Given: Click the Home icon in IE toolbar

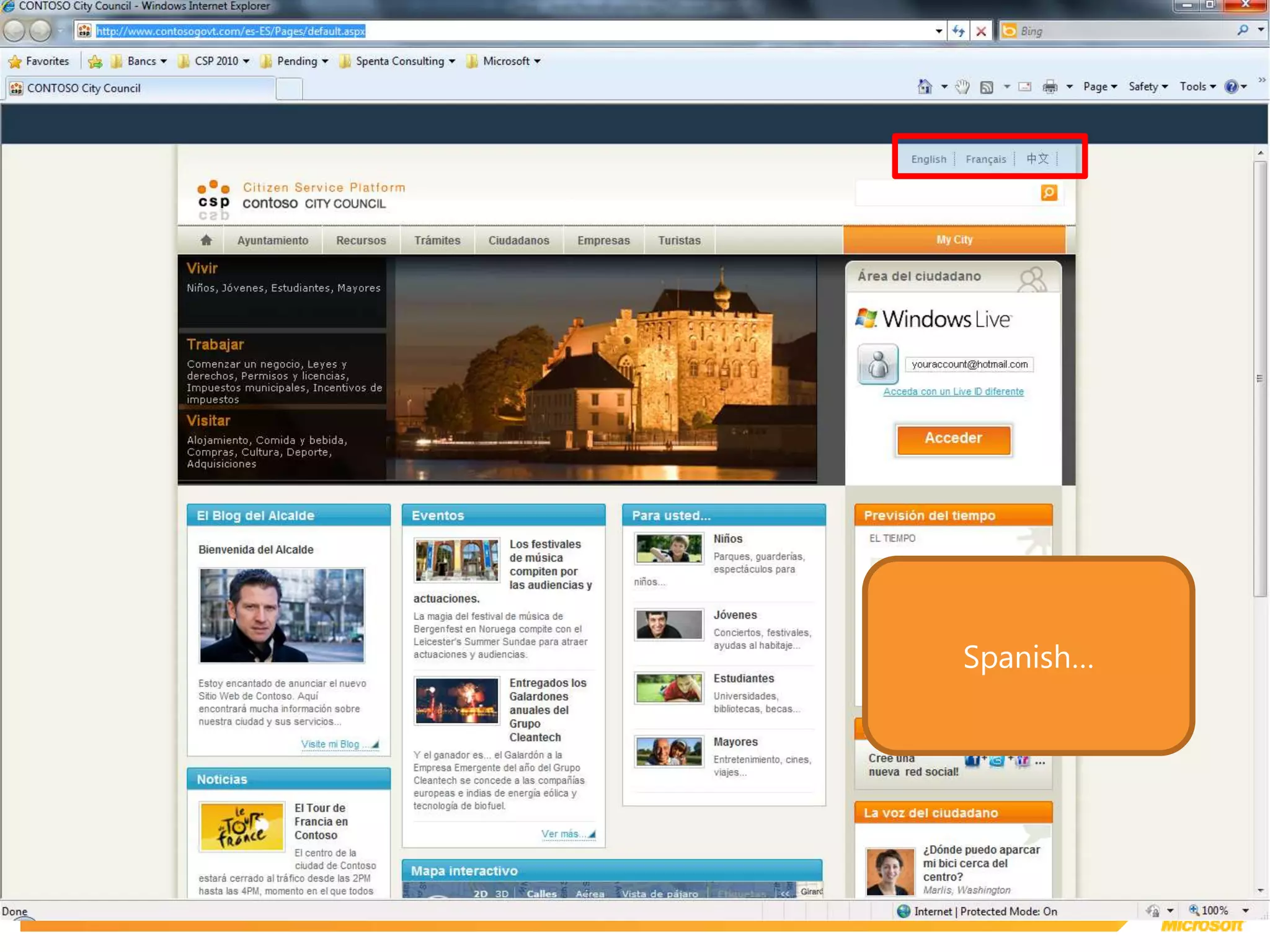Looking at the screenshot, I should pyautogui.click(x=925, y=87).
